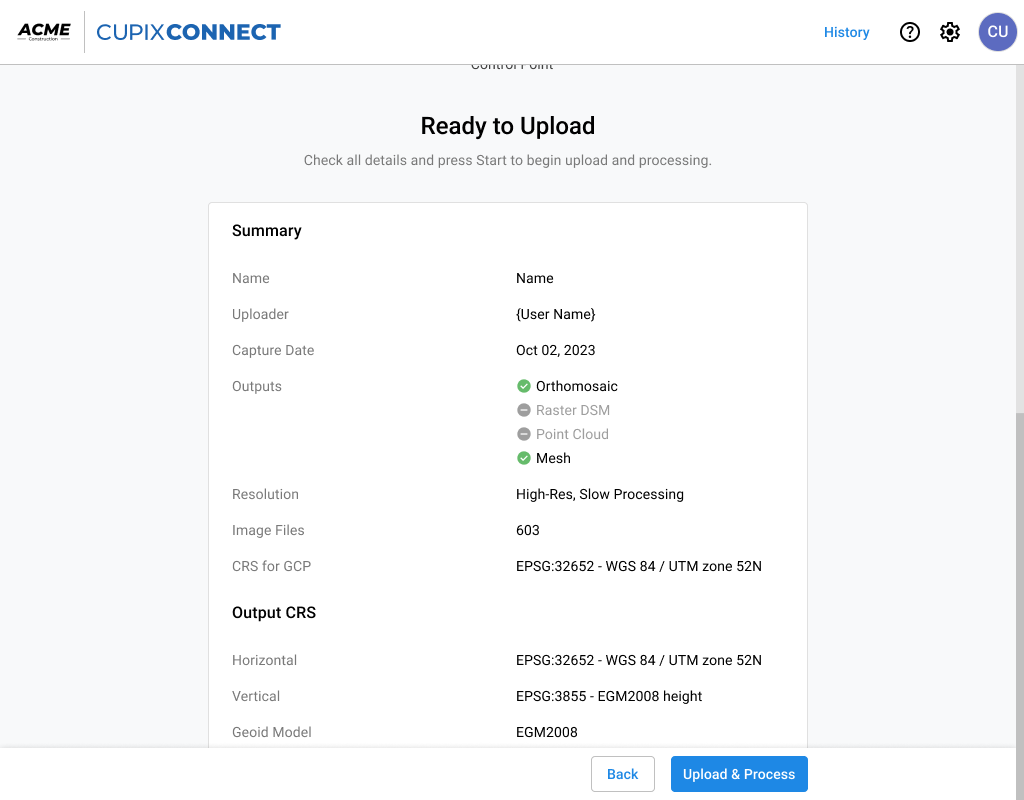The height and width of the screenshot is (800, 1024).
Task: Click the green check next to Mesh
Action: (x=523, y=458)
